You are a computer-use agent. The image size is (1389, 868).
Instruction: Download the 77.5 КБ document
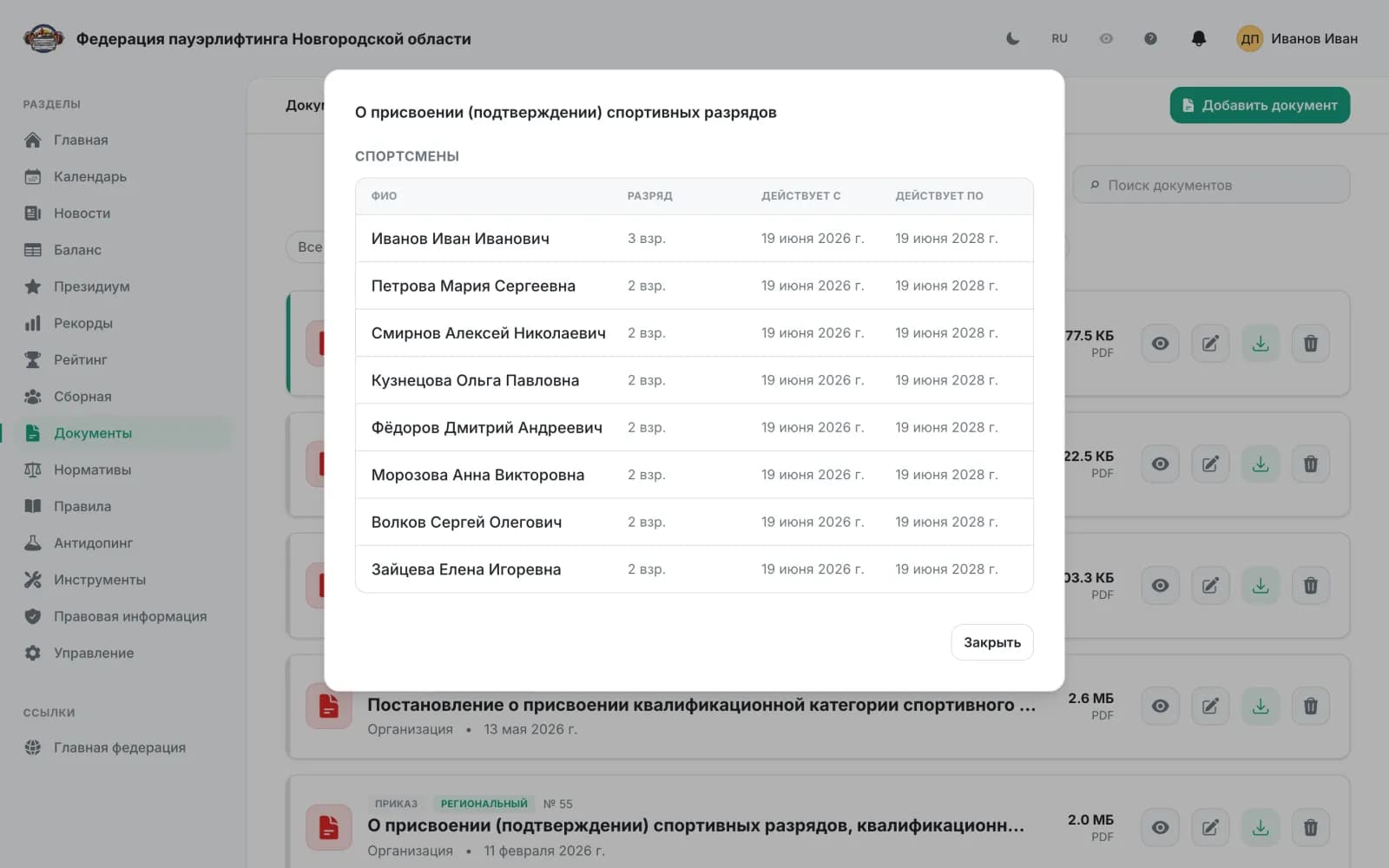pos(1261,344)
